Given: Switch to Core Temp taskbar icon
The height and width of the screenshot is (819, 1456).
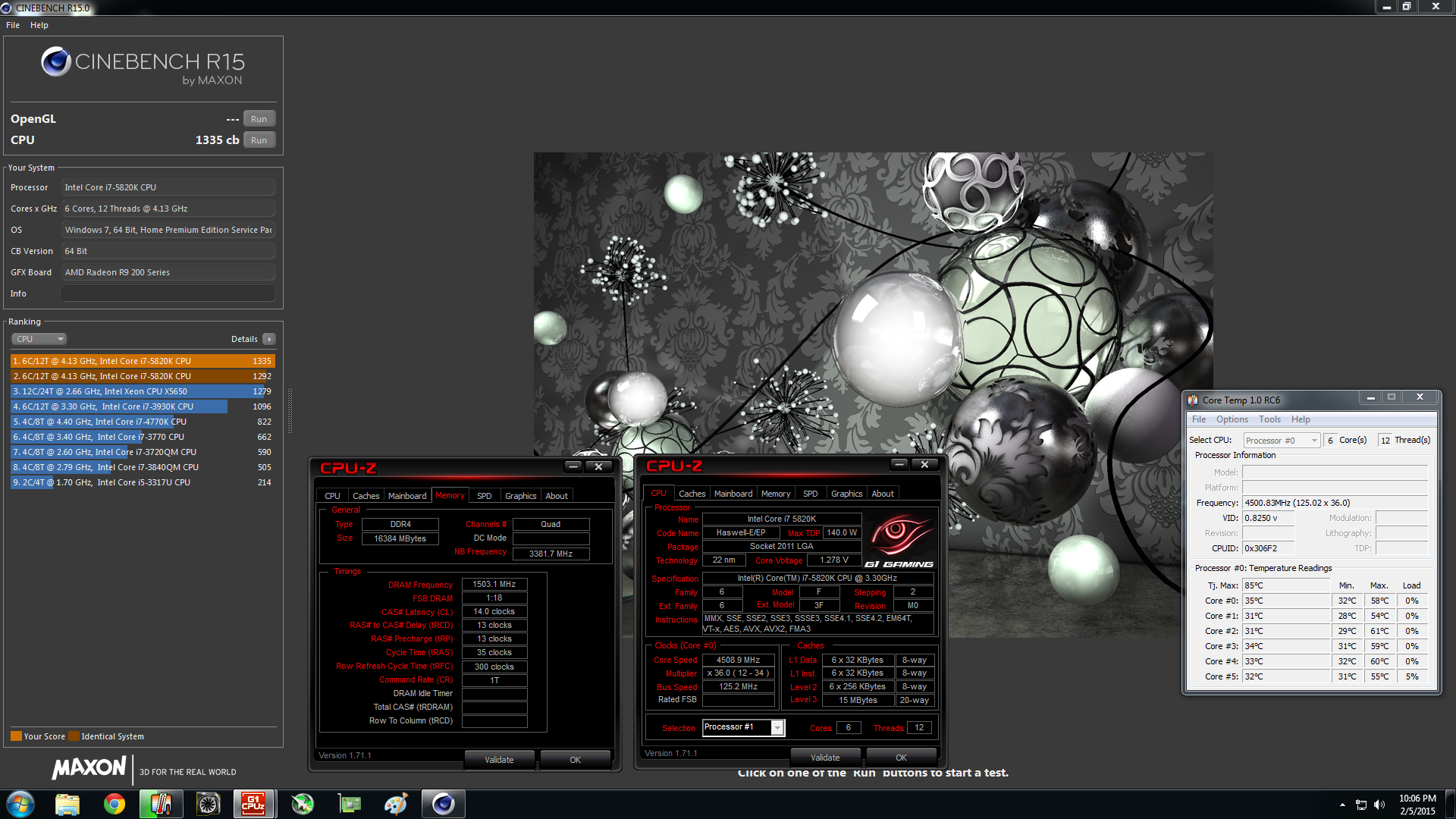Looking at the screenshot, I should coord(161,804).
